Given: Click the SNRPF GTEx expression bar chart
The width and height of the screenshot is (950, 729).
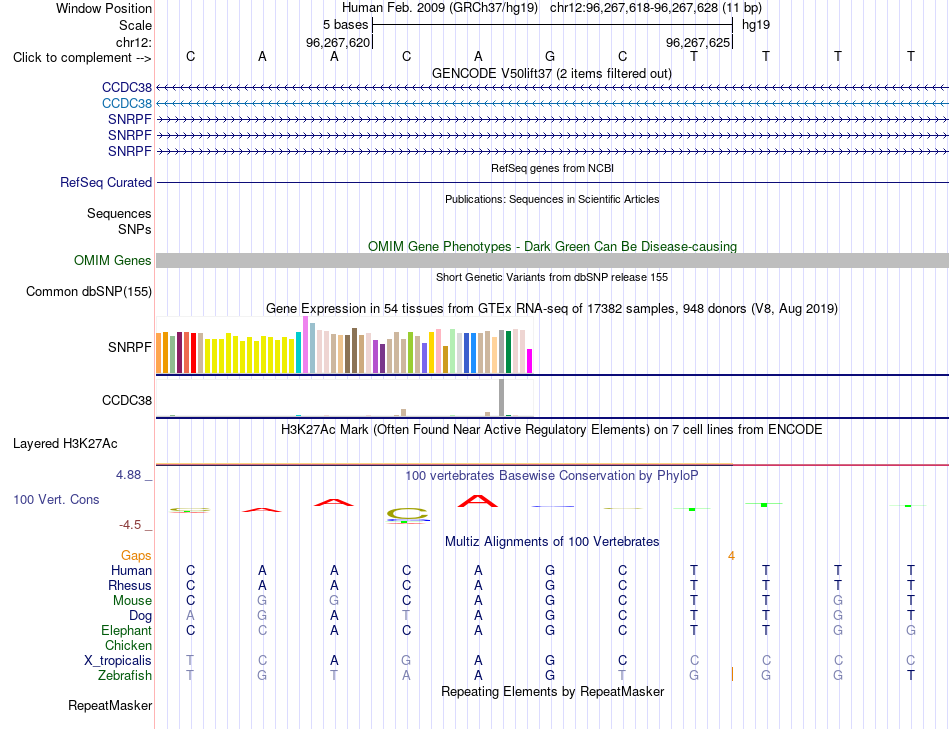Looking at the screenshot, I should coord(344,345).
